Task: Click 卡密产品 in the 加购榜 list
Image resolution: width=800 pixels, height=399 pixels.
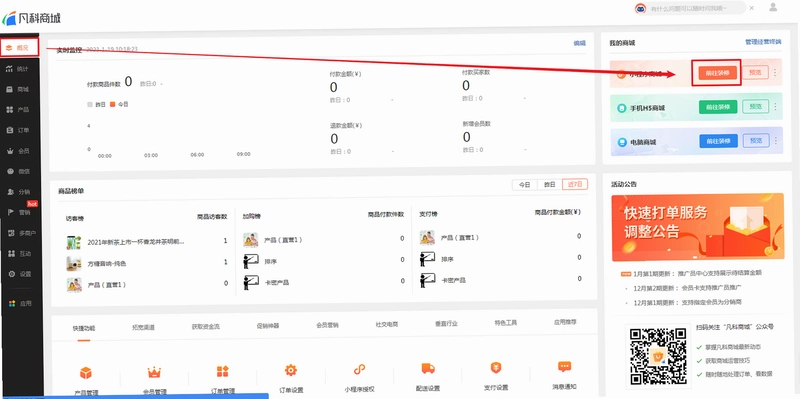Action: [x=276, y=282]
